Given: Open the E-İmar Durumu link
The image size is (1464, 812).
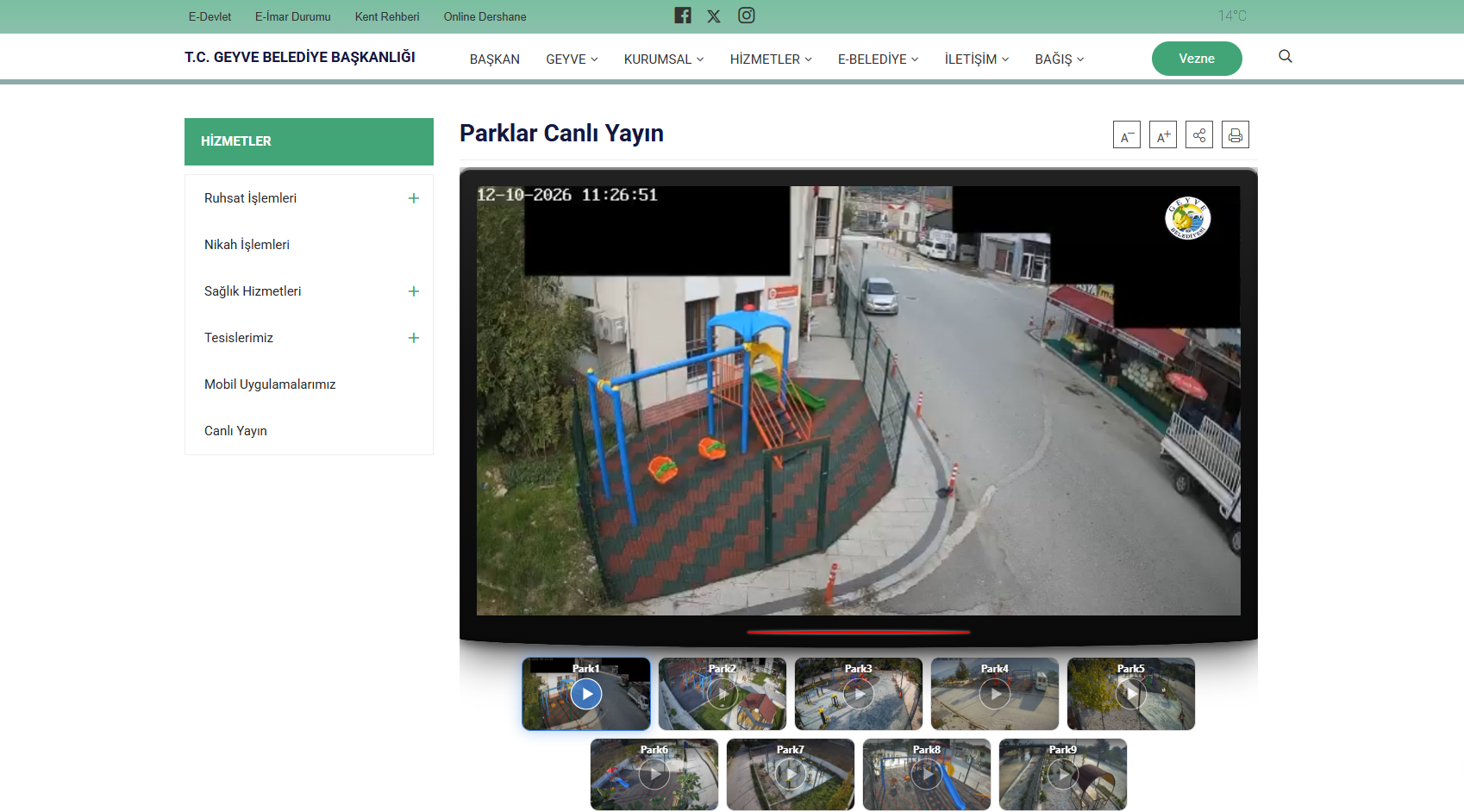Looking at the screenshot, I should 293,16.
